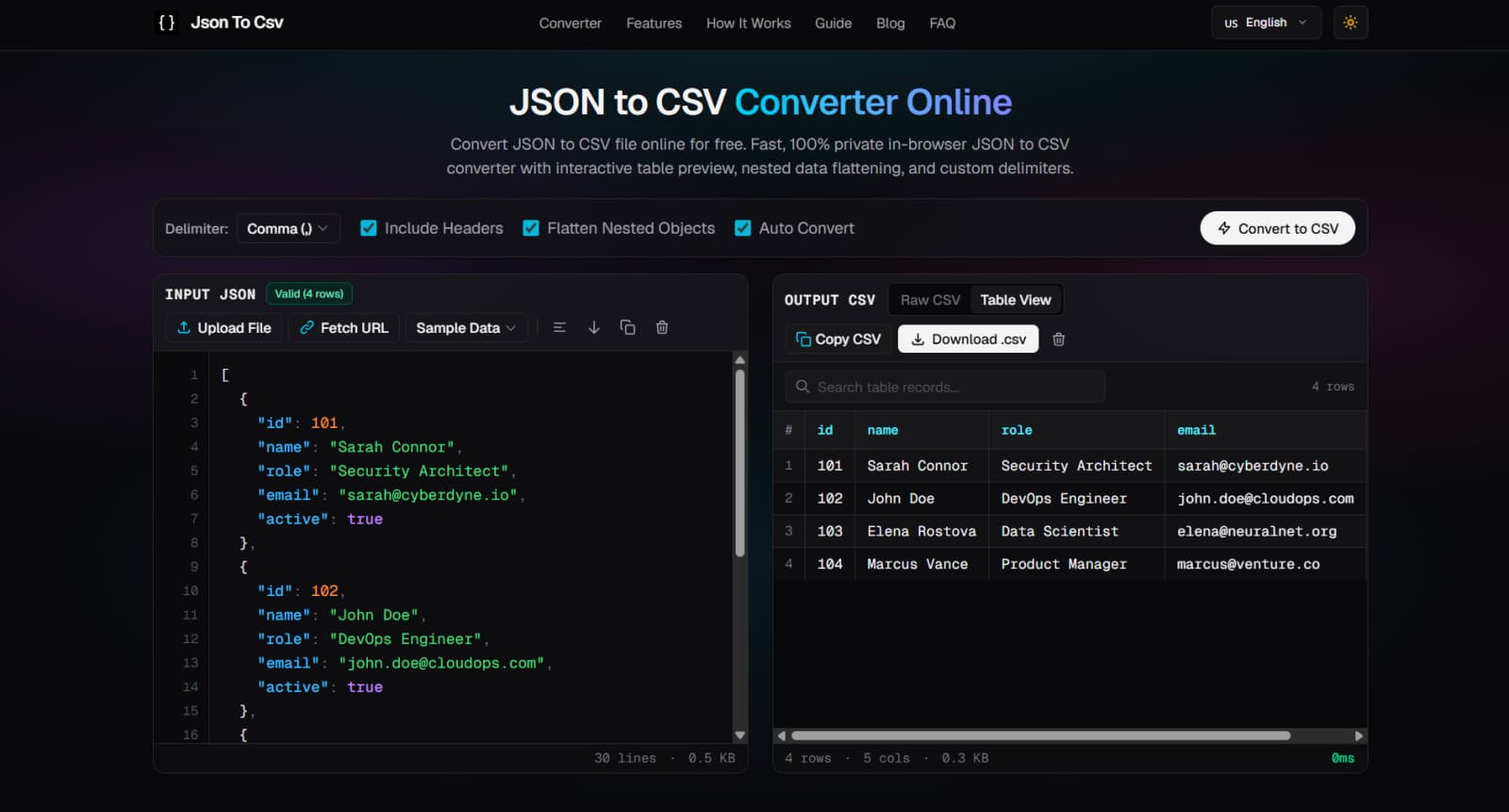Click the john.doe@cloudops.com JSON line

[x=405, y=663]
